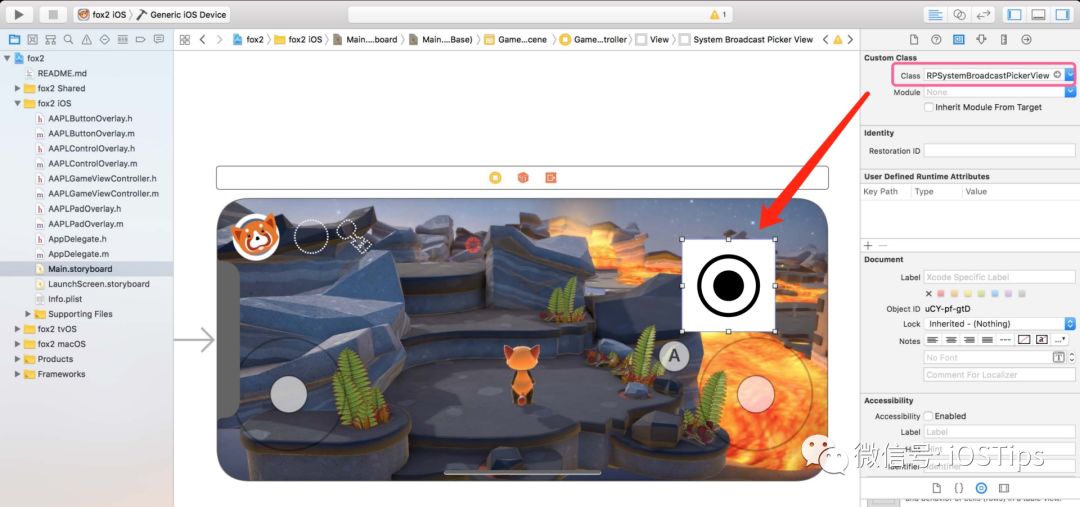Viewport: 1080px width, 507px height.
Task: Select the Exit dock icon
Action: pyautogui.click(x=550, y=178)
